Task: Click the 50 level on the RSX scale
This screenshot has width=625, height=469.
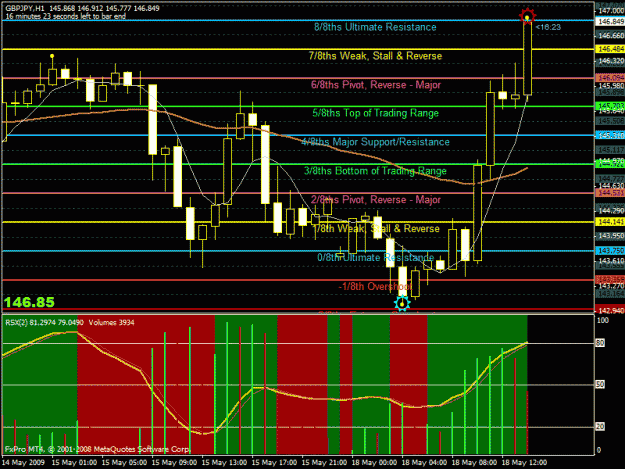Action: tap(600, 385)
